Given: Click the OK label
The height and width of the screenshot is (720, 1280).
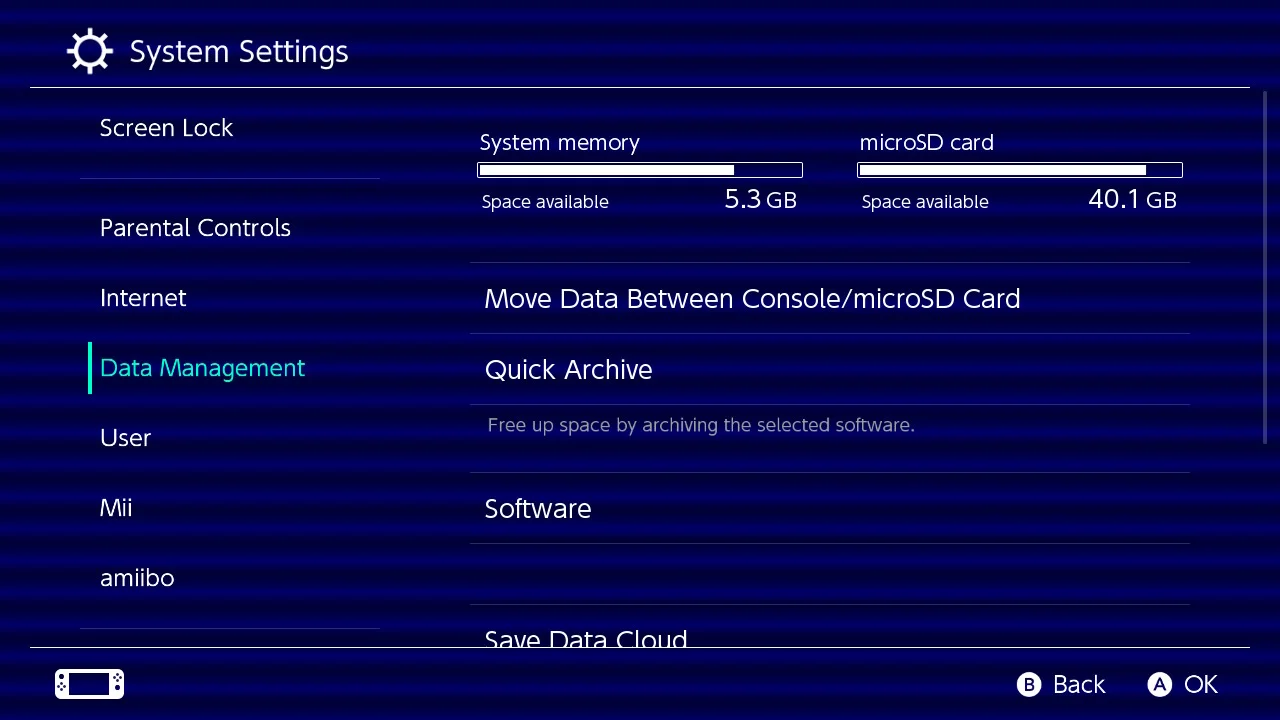Looking at the screenshot, I should point(1200,684).
